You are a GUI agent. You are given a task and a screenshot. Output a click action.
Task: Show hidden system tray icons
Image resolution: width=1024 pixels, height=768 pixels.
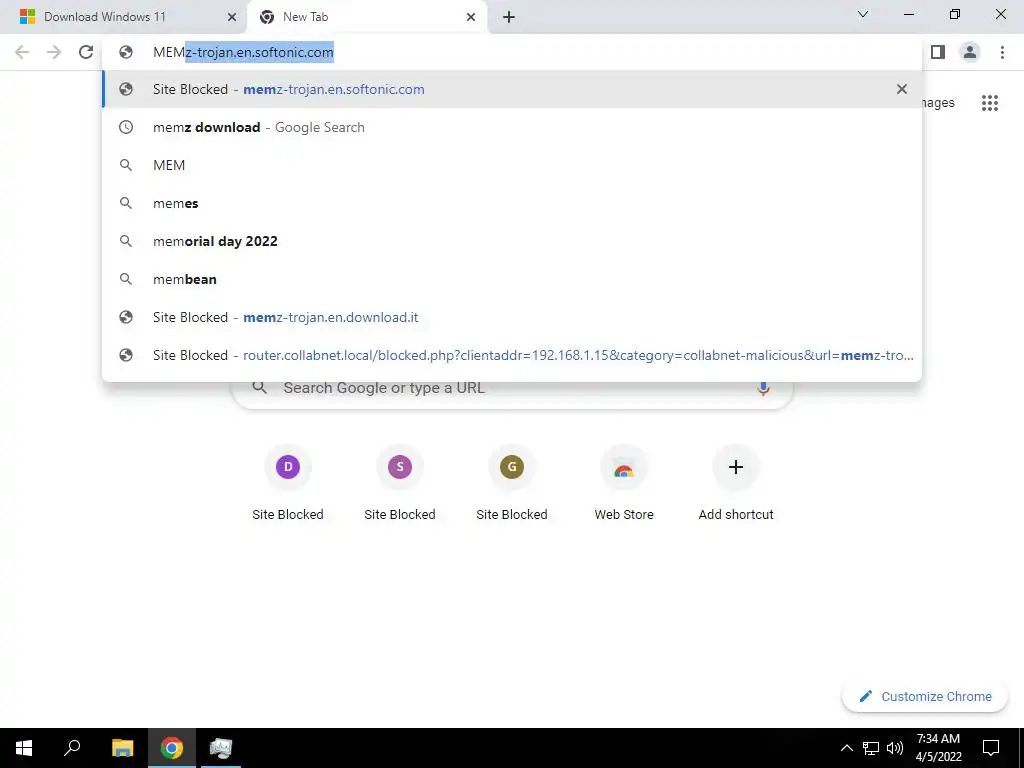tap(846, 748)
